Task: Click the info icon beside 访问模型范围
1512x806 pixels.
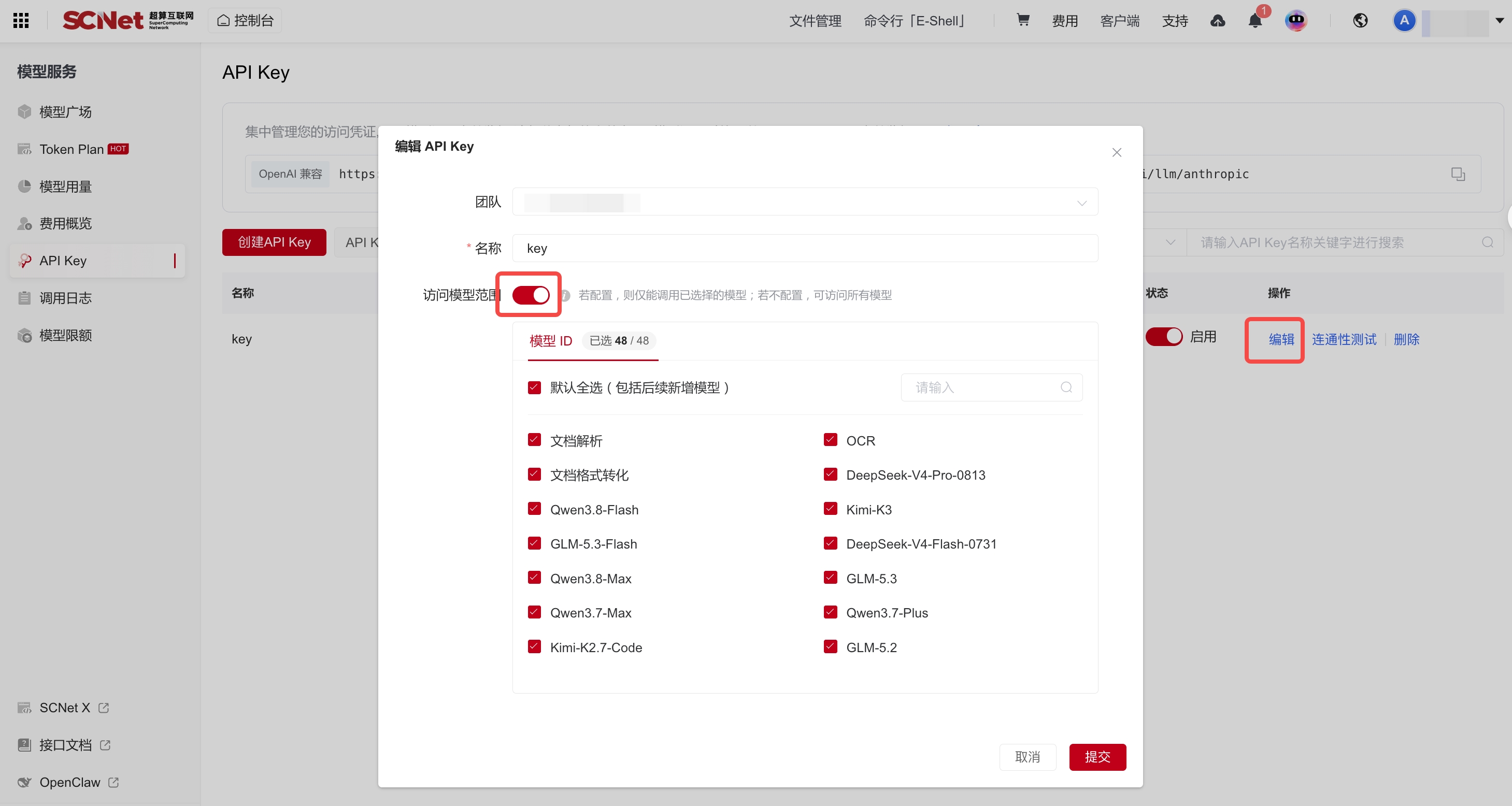Action: [x=565, y=295]
